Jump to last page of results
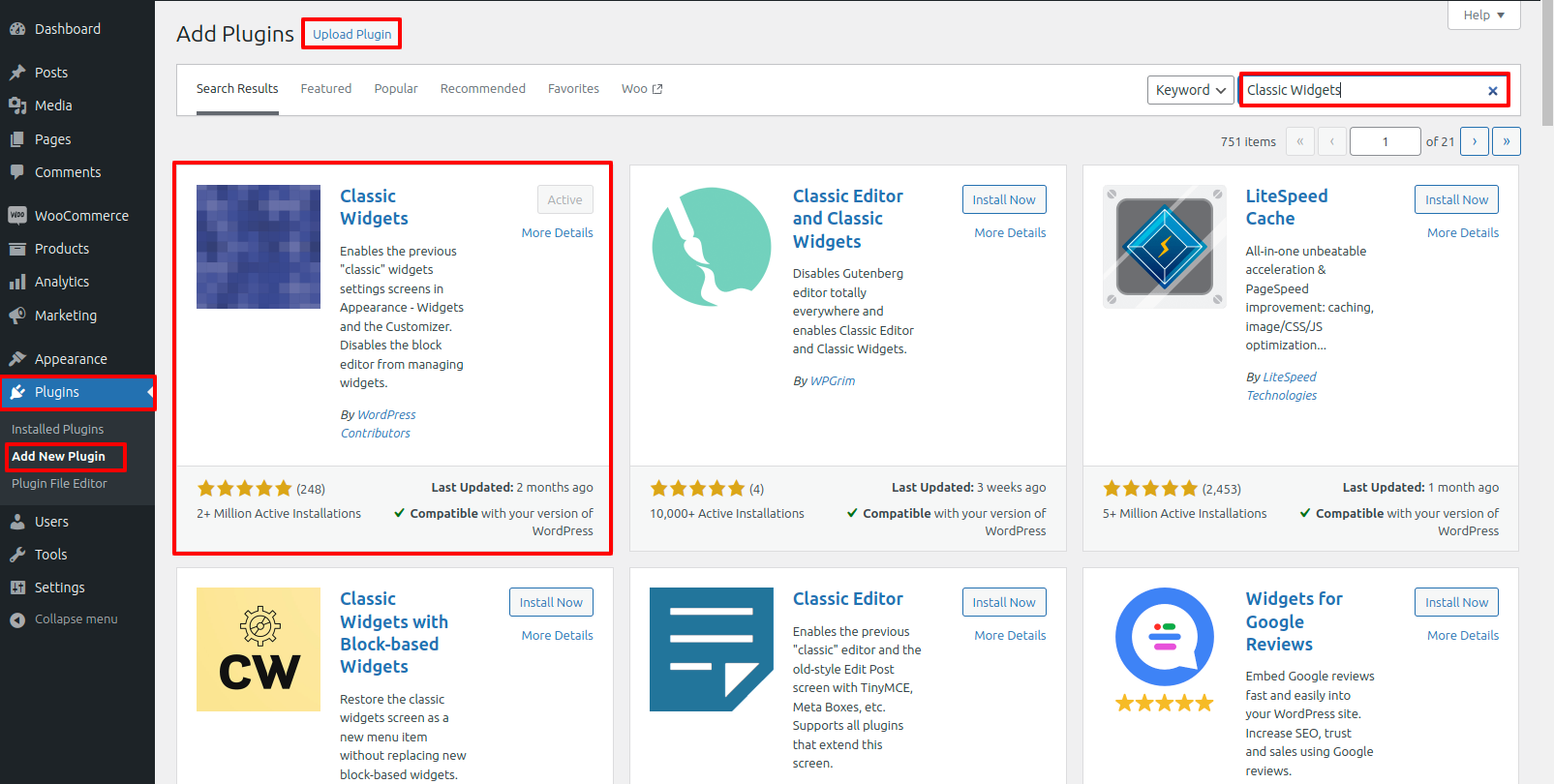Viewport: 1554px width, 784px height. click(1506, 141)
